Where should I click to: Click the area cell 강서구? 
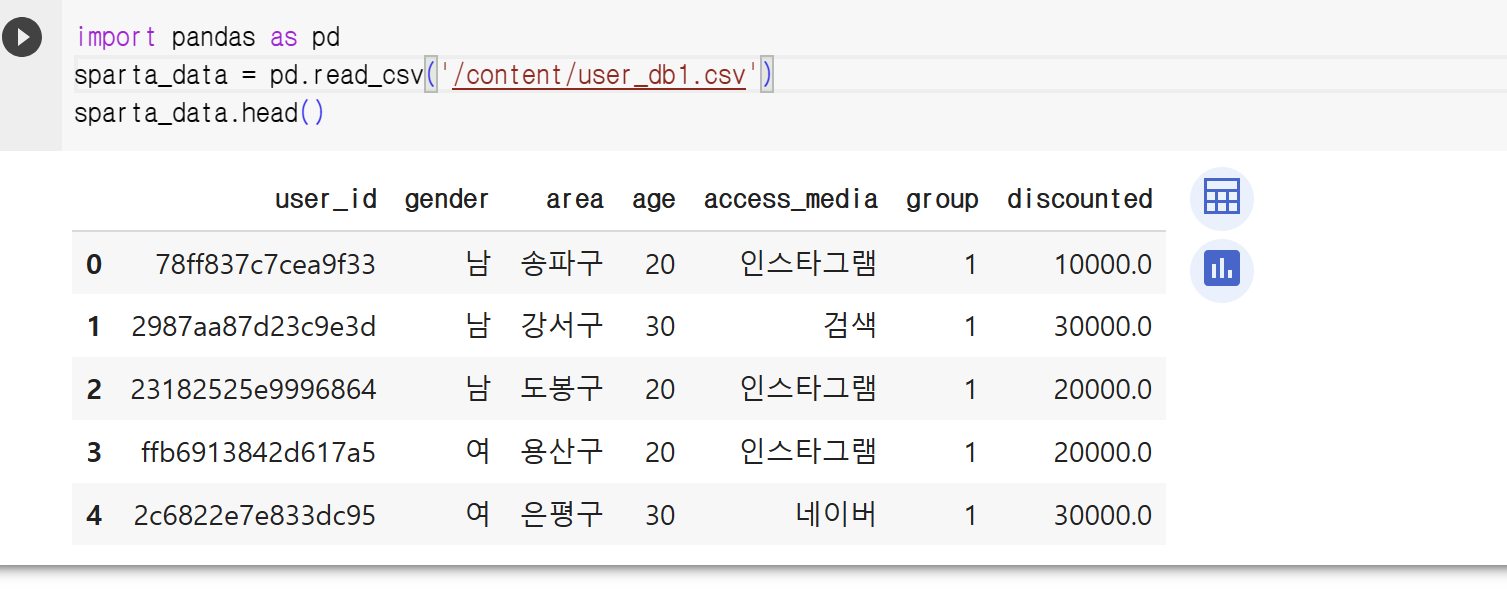point(562,327)
